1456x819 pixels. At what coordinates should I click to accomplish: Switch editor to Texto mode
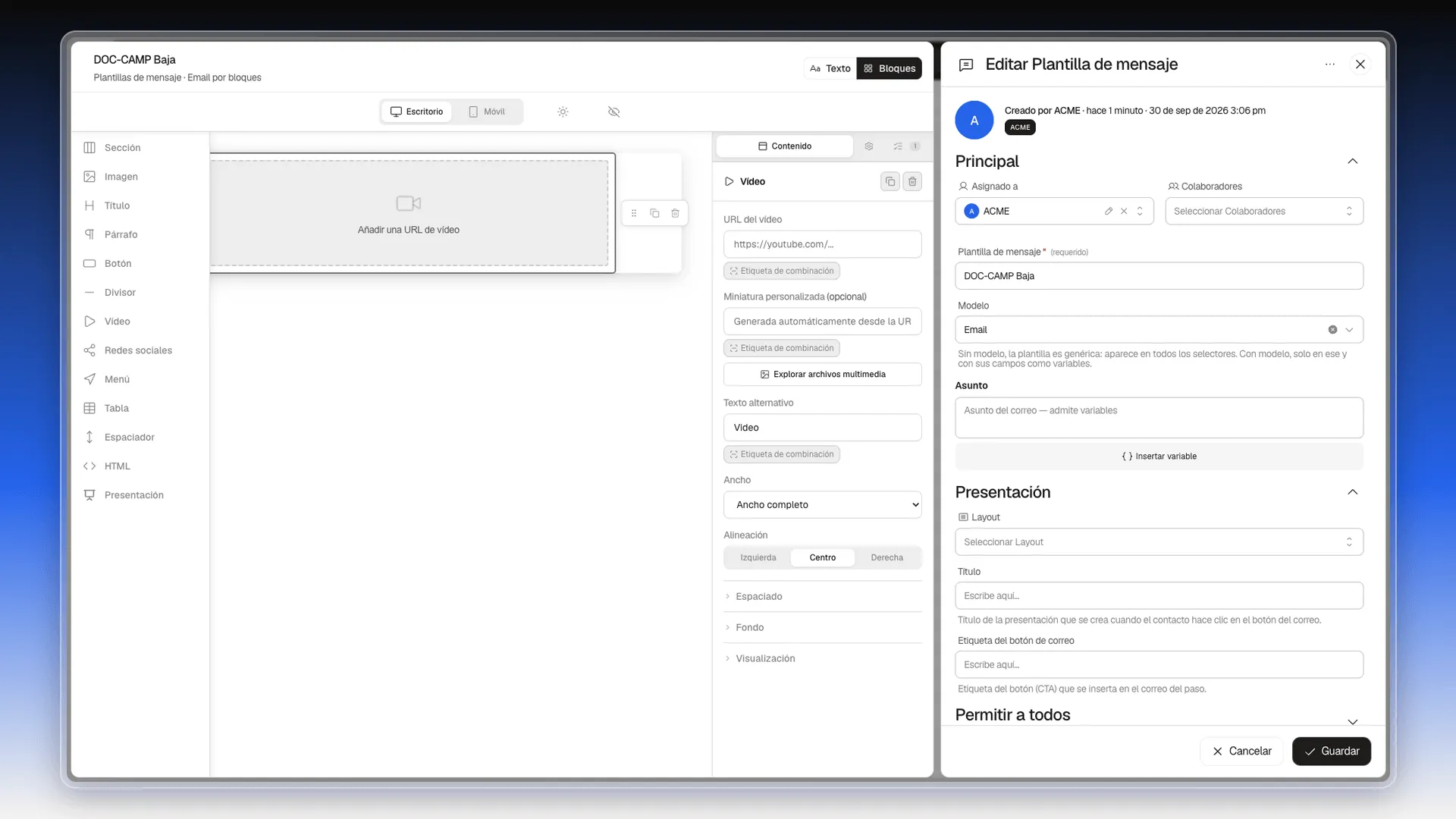coord(830,68)
